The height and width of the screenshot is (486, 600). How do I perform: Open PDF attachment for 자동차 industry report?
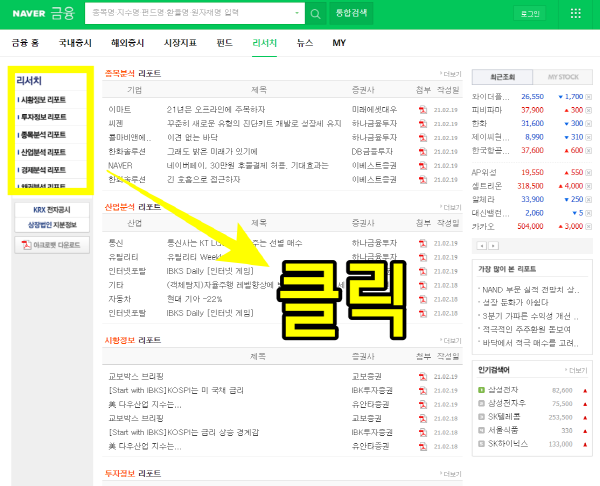pyautogui.click(x=422, y=299)
